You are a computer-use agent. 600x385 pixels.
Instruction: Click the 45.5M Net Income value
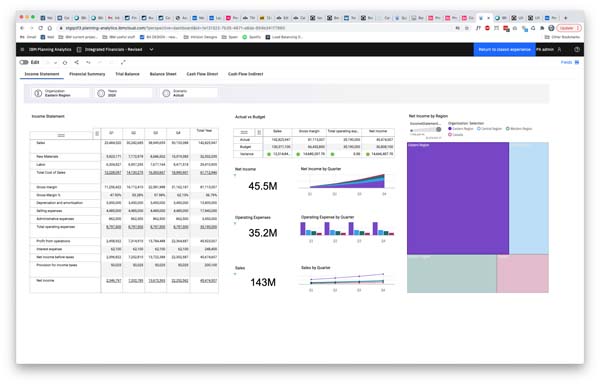point(262,186)
